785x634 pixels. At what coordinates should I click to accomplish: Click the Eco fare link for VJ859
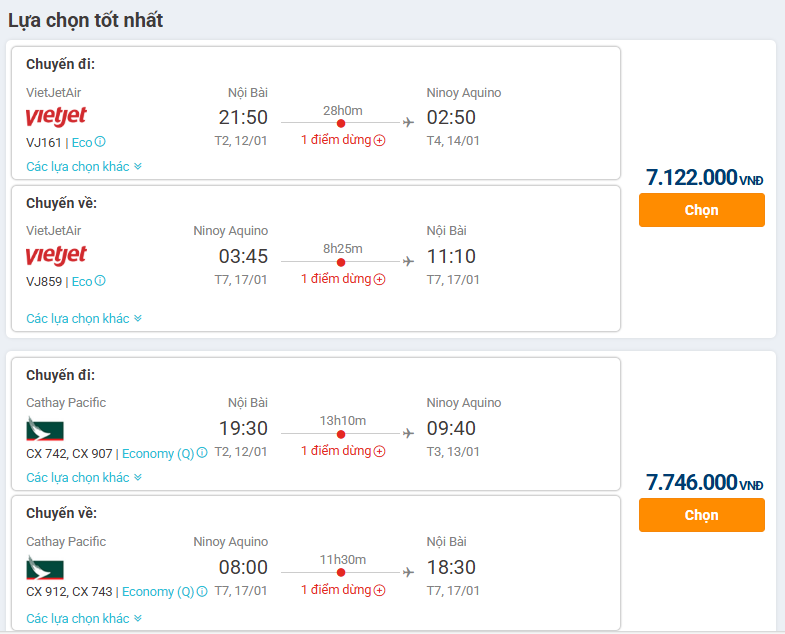81,281
